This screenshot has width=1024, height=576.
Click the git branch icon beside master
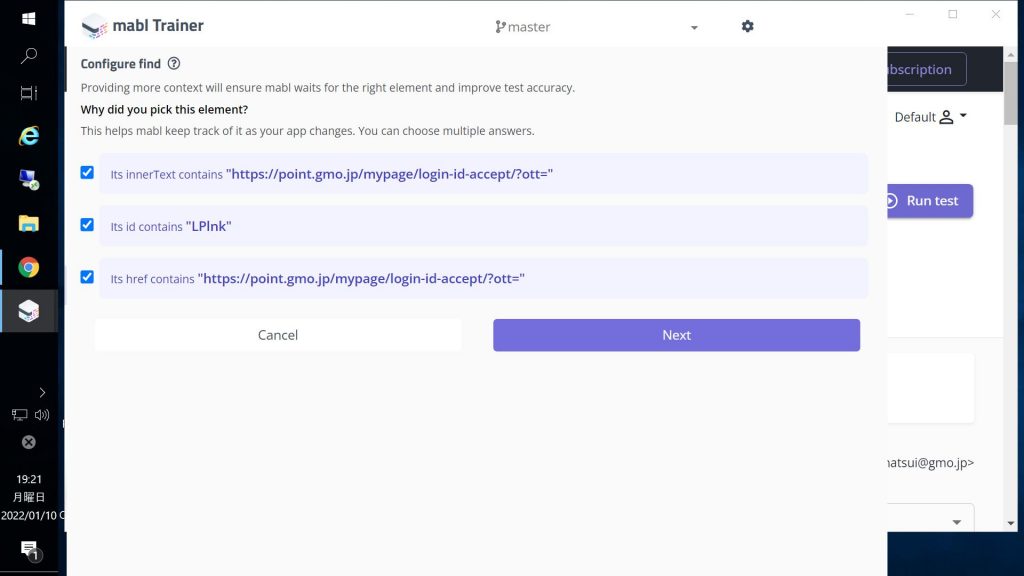pyautogui.click(x=500, y=27)
